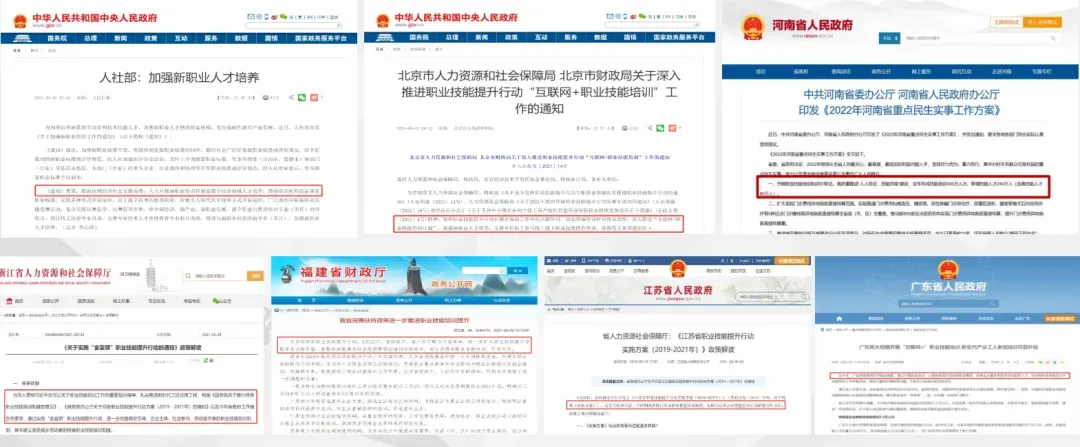Click orange 进入适老模式 button on Henan page

click(x=1043, y=23)
